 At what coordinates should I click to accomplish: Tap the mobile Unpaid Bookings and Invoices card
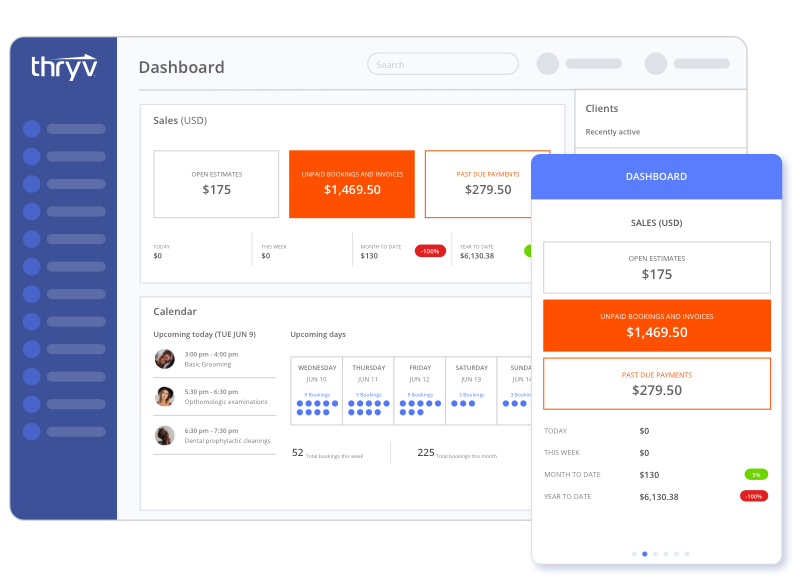(657, 325)
